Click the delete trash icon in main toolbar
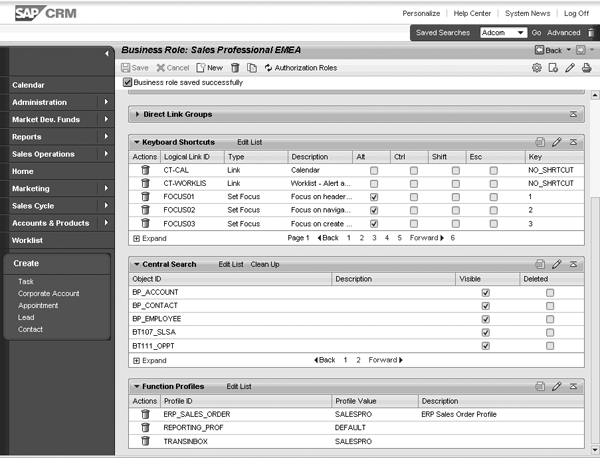 tap(234, 68)
